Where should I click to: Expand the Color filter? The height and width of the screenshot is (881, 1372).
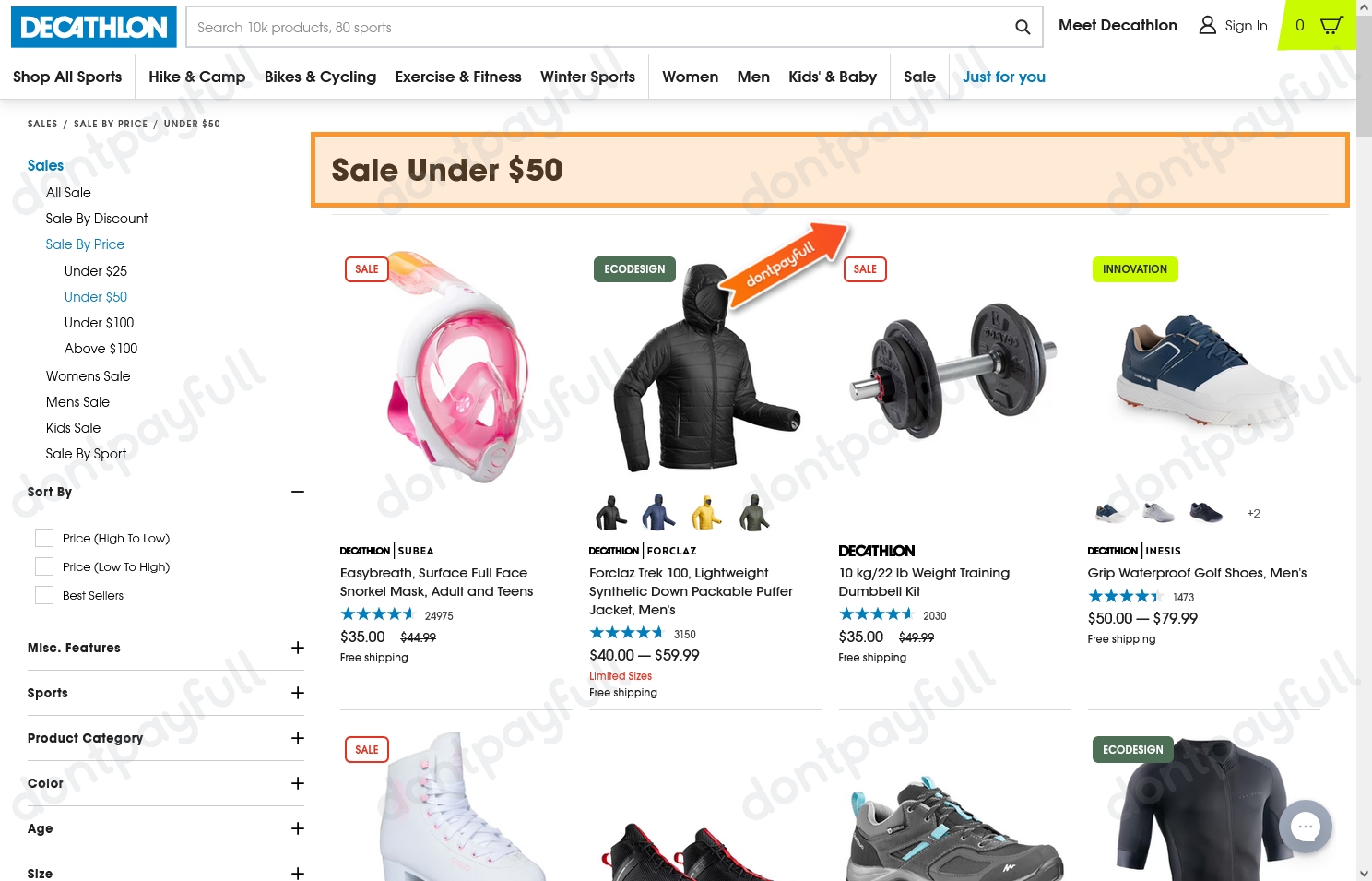point(298,783)
